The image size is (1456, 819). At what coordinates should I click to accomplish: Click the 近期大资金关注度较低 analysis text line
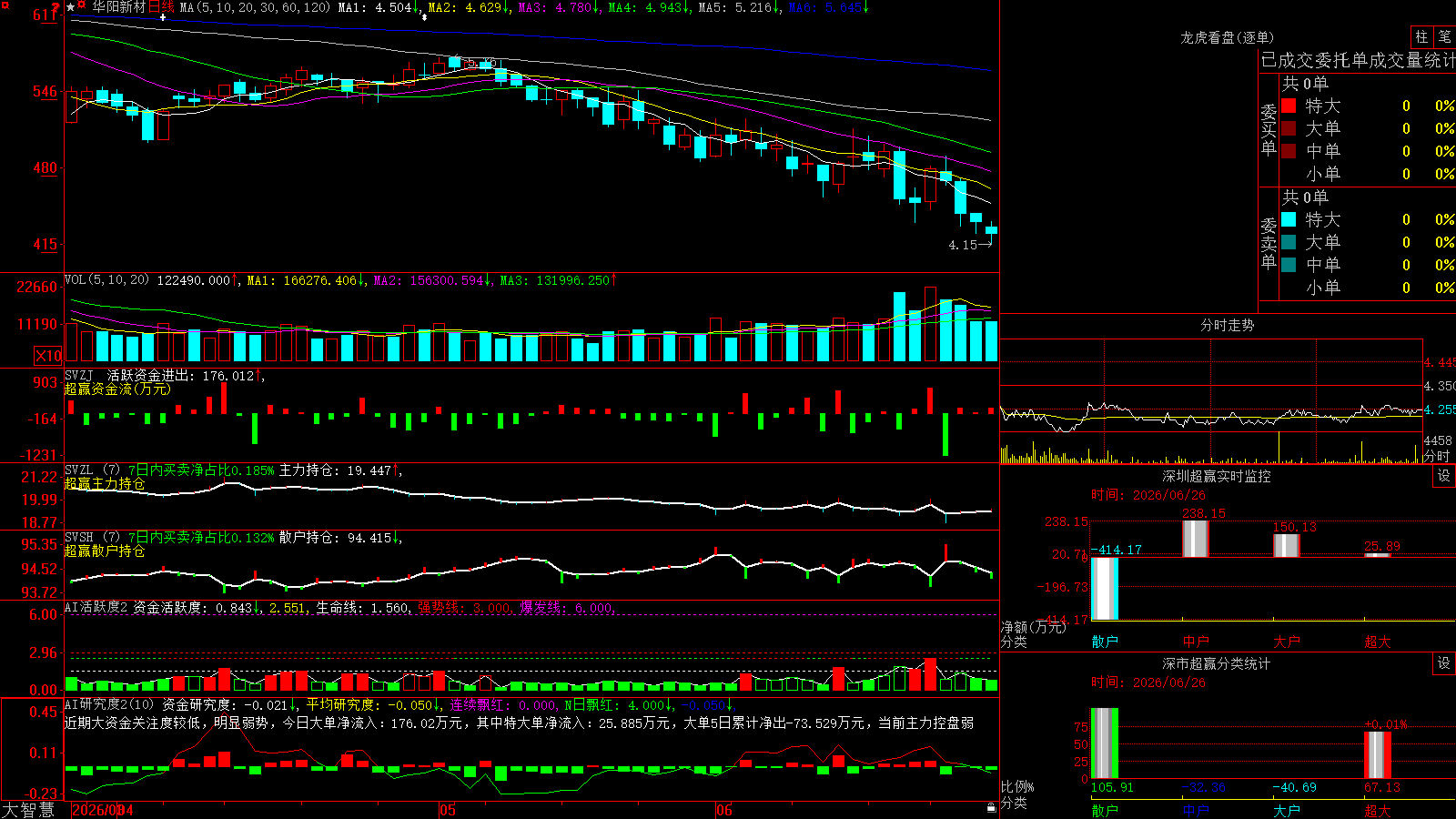coord(520,723)
